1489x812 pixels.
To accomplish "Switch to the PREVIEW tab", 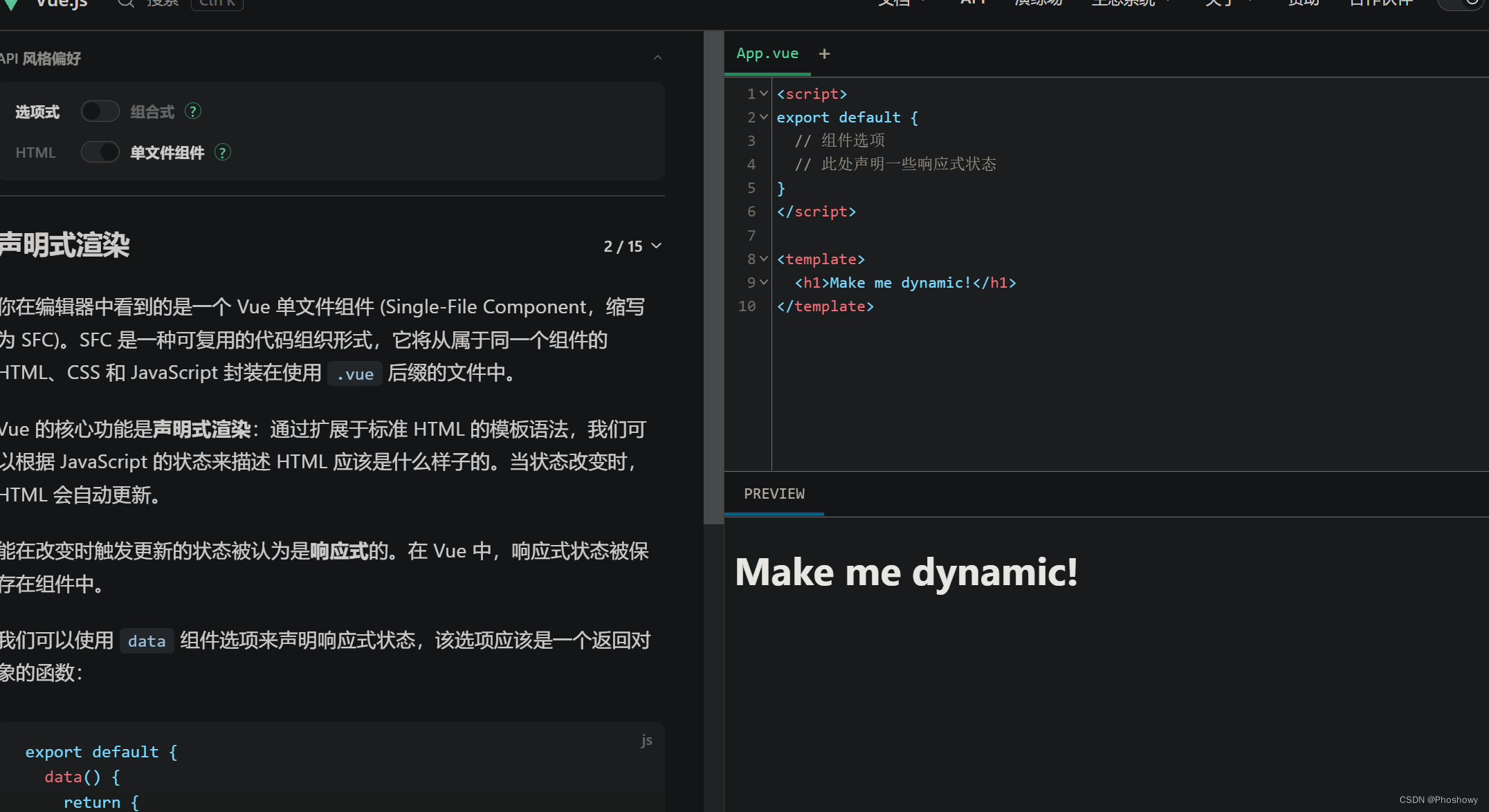I will 774,493.
